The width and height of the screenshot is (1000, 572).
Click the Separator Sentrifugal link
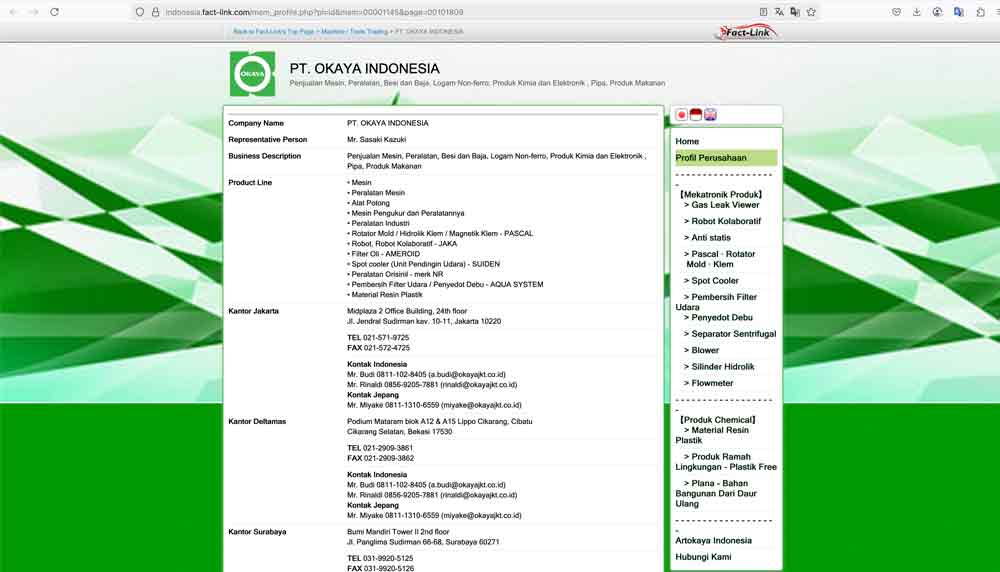(733, 334)
